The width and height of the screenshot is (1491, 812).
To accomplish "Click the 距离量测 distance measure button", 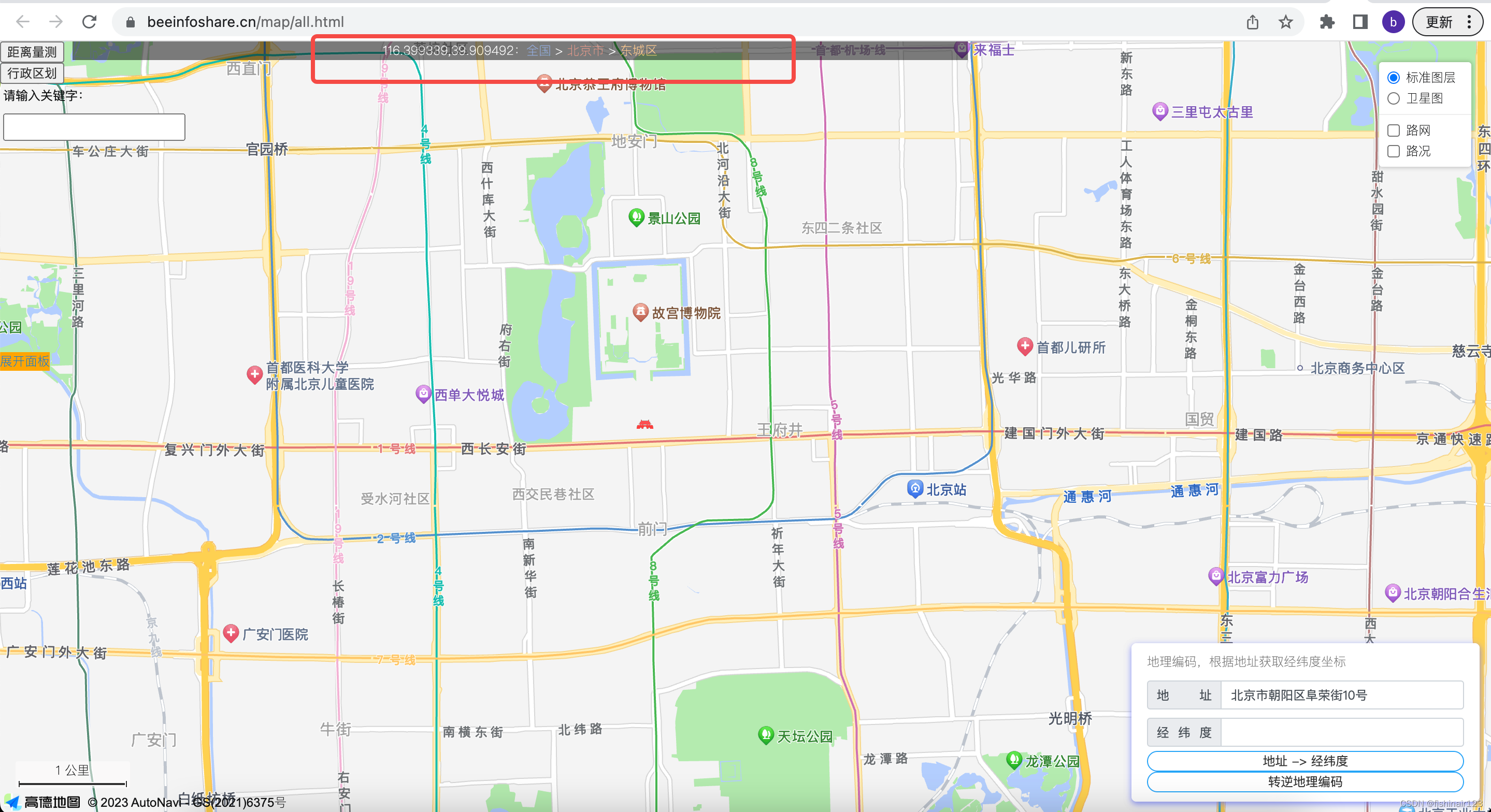I will pos(32,51).
